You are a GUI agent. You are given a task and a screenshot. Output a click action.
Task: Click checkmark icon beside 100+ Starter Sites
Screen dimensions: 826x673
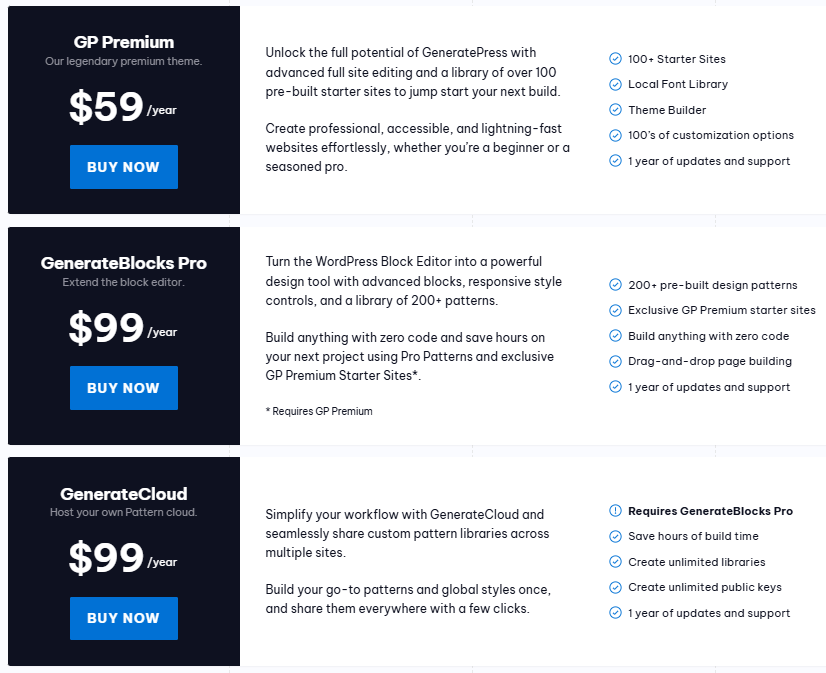(x=615, y=59)
